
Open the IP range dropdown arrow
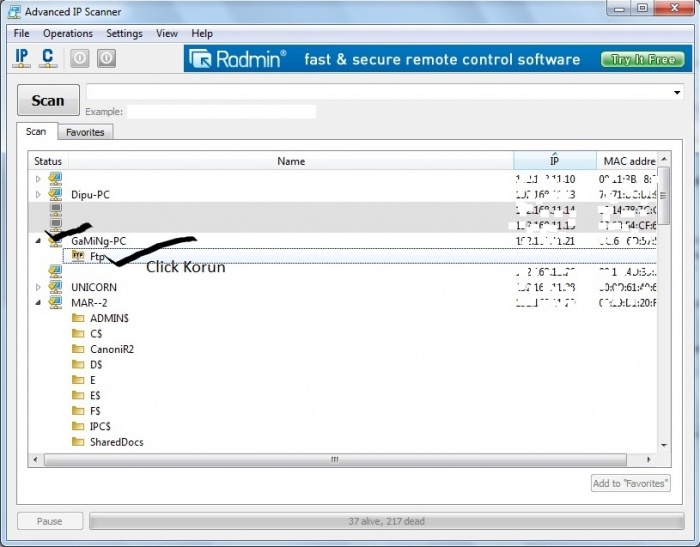point(677,92)
